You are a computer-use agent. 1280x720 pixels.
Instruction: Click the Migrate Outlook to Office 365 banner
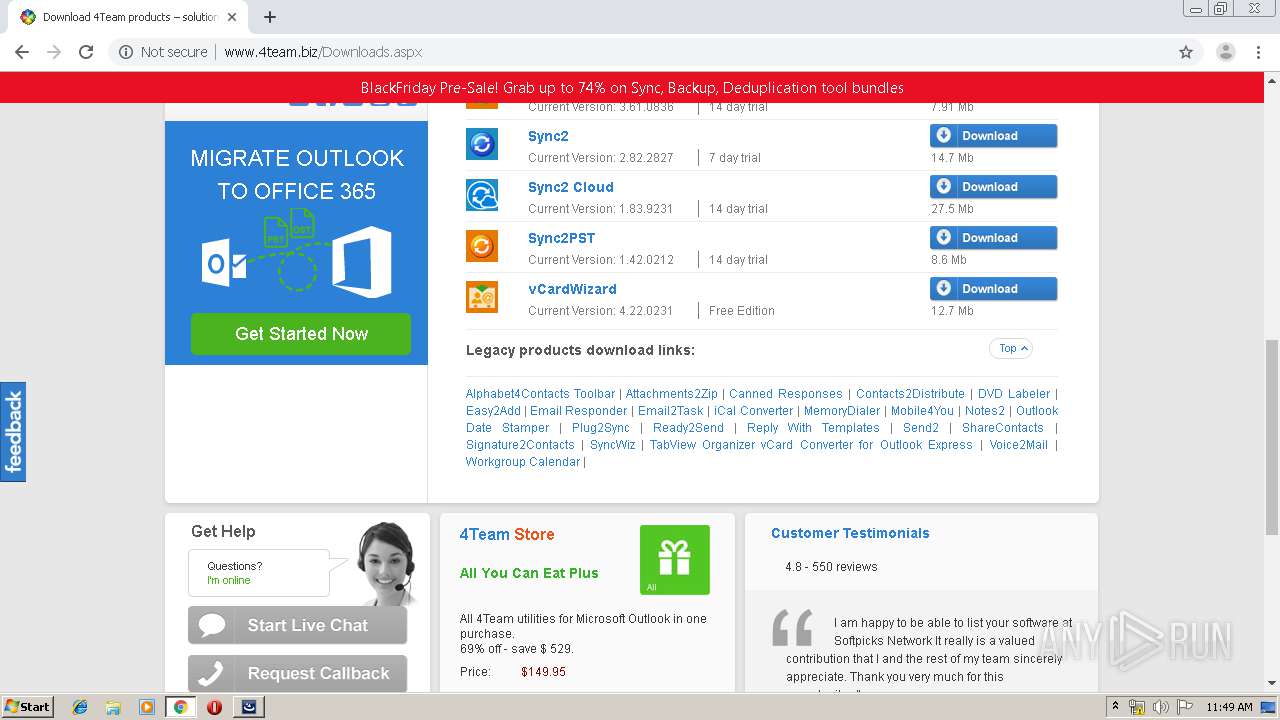pyautogui.click(x=296, y=243)
